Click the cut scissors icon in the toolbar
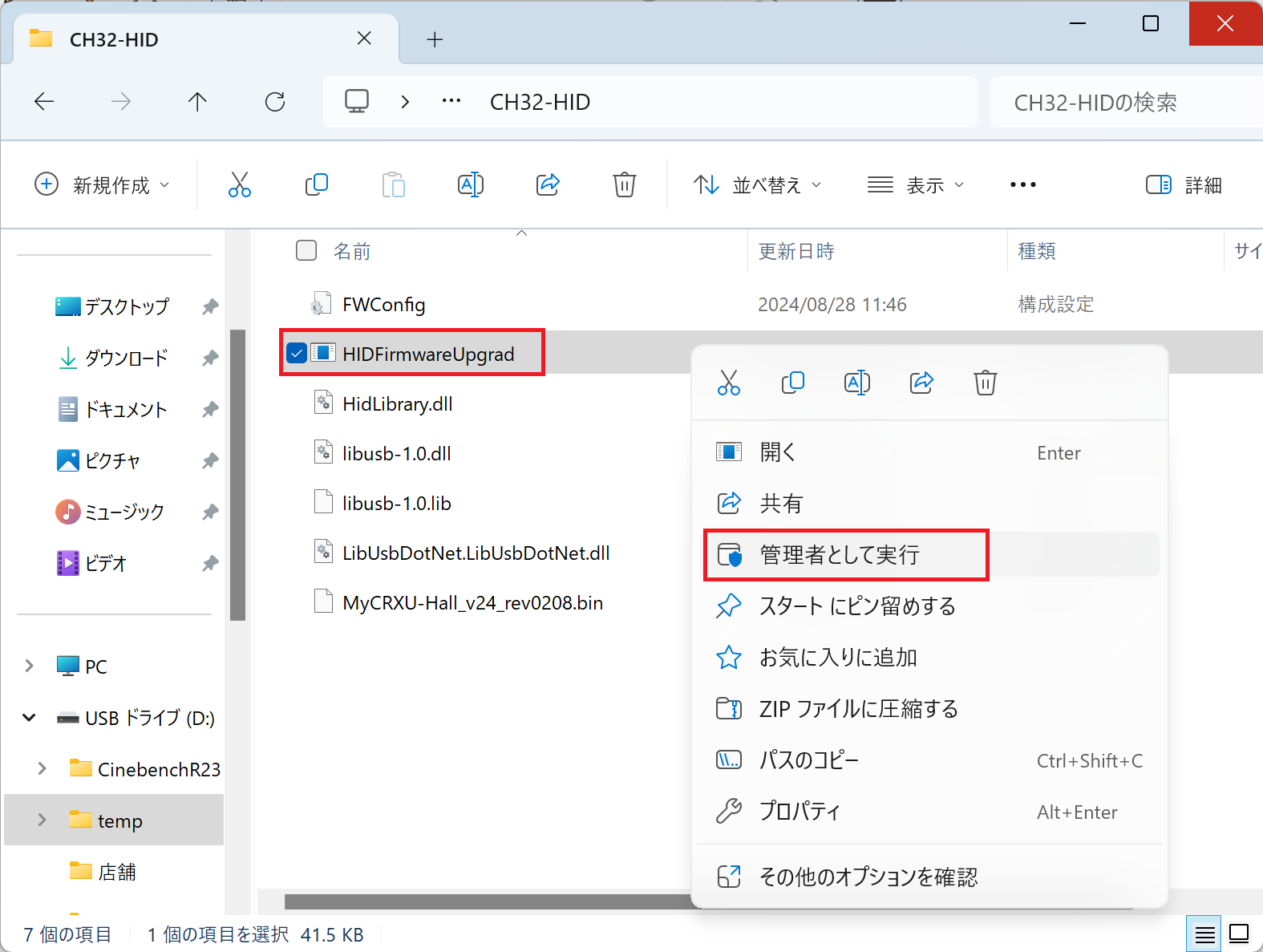Image resolution: width=1263 pixels, height=952 pixels. pyautogui.click(x=239, y=184)
